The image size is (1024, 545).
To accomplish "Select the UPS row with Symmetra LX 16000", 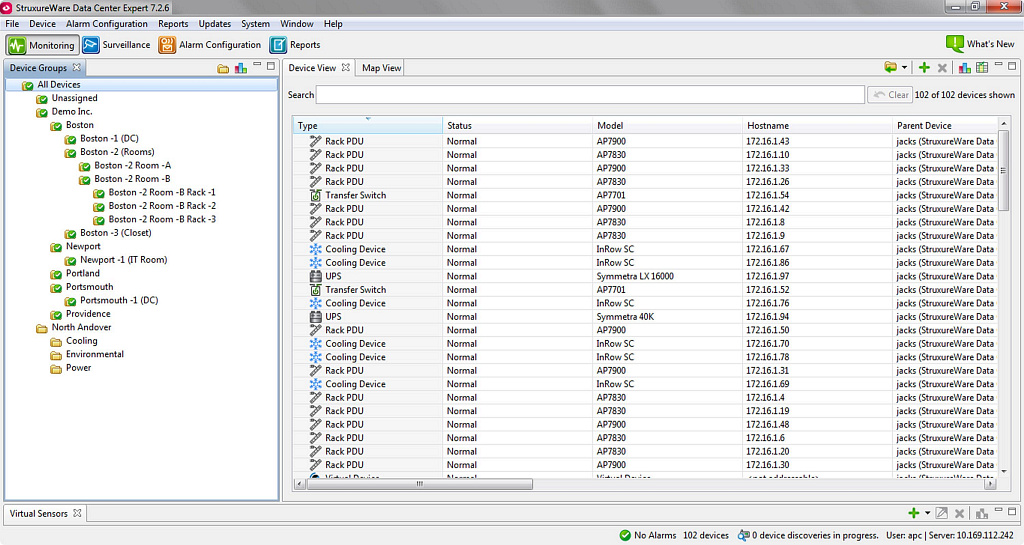I will [645, 276].
